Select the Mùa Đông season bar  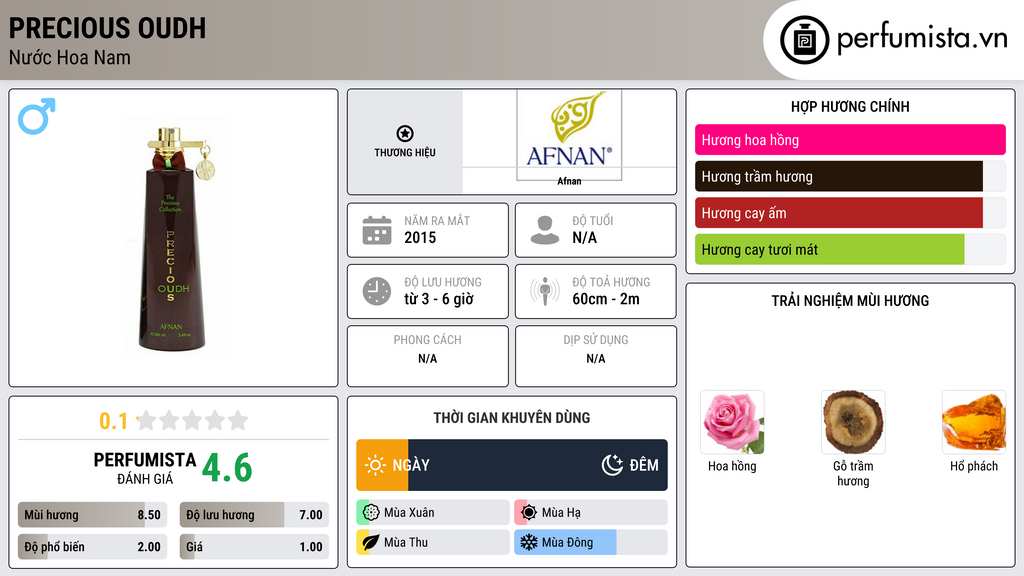pos(590,543)
